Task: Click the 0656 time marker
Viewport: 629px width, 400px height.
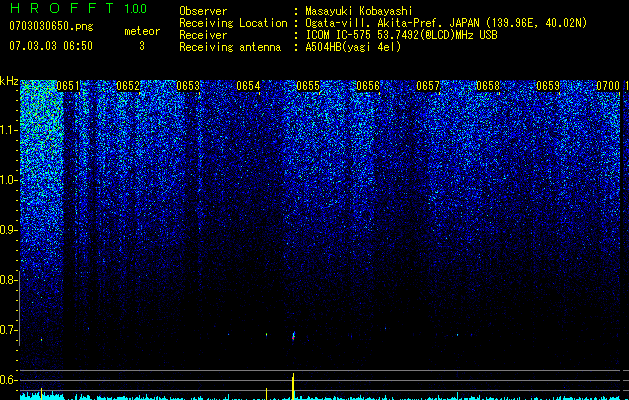Action: [x=368, y=86]
